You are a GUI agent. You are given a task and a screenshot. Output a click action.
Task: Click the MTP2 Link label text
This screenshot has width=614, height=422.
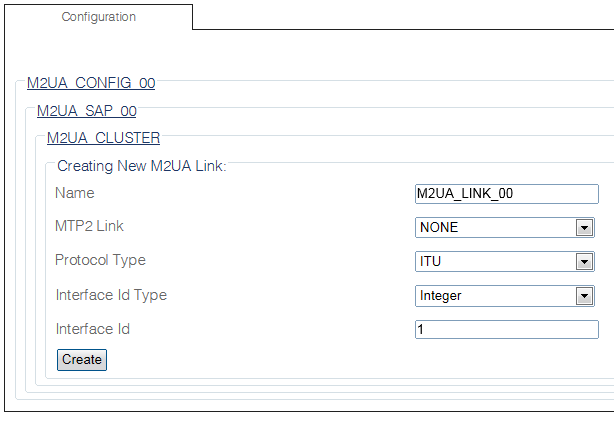pyautogui.click(x=89, y=226)
